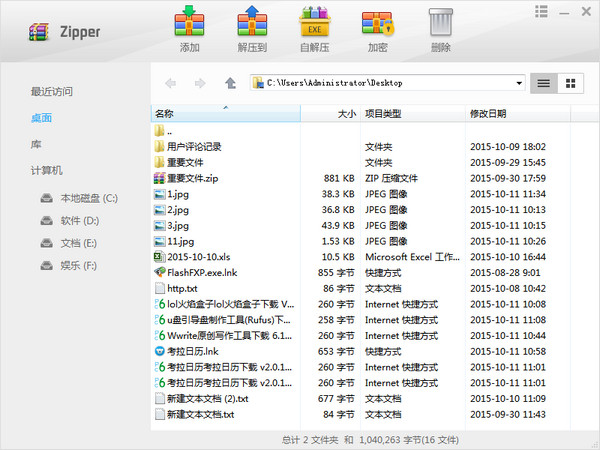The height and width of the screenshot is (450, 600).
Task: Select 库 in the sidebar
Action: click(36, 144)
